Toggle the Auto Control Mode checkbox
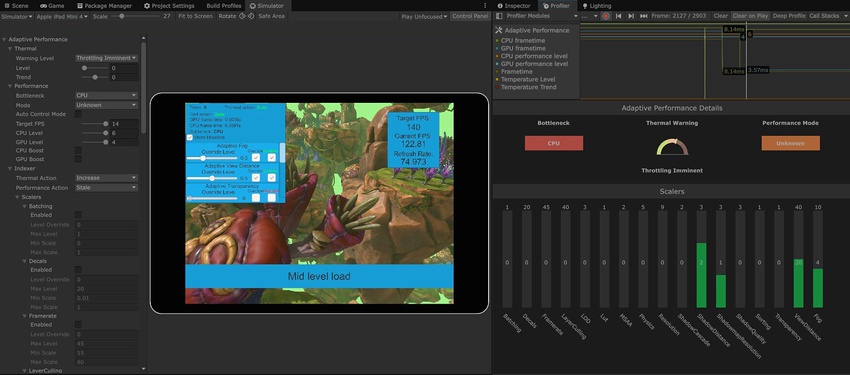Screen dimensions: 850x375 [x=78, y=114]
